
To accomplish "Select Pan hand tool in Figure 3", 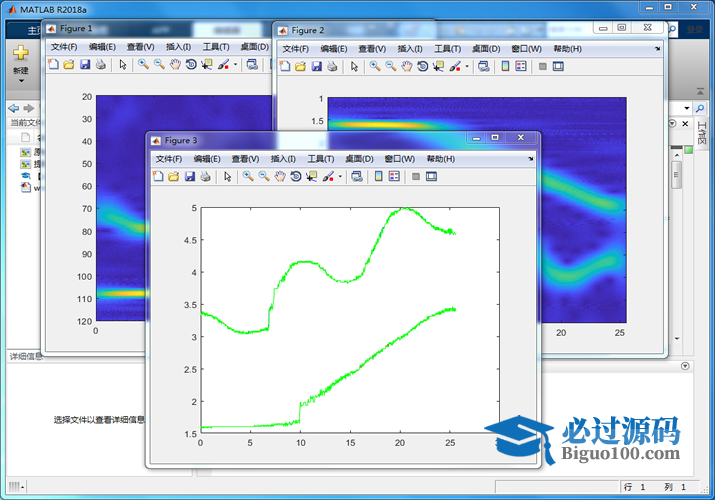I will tap(280, 177).
